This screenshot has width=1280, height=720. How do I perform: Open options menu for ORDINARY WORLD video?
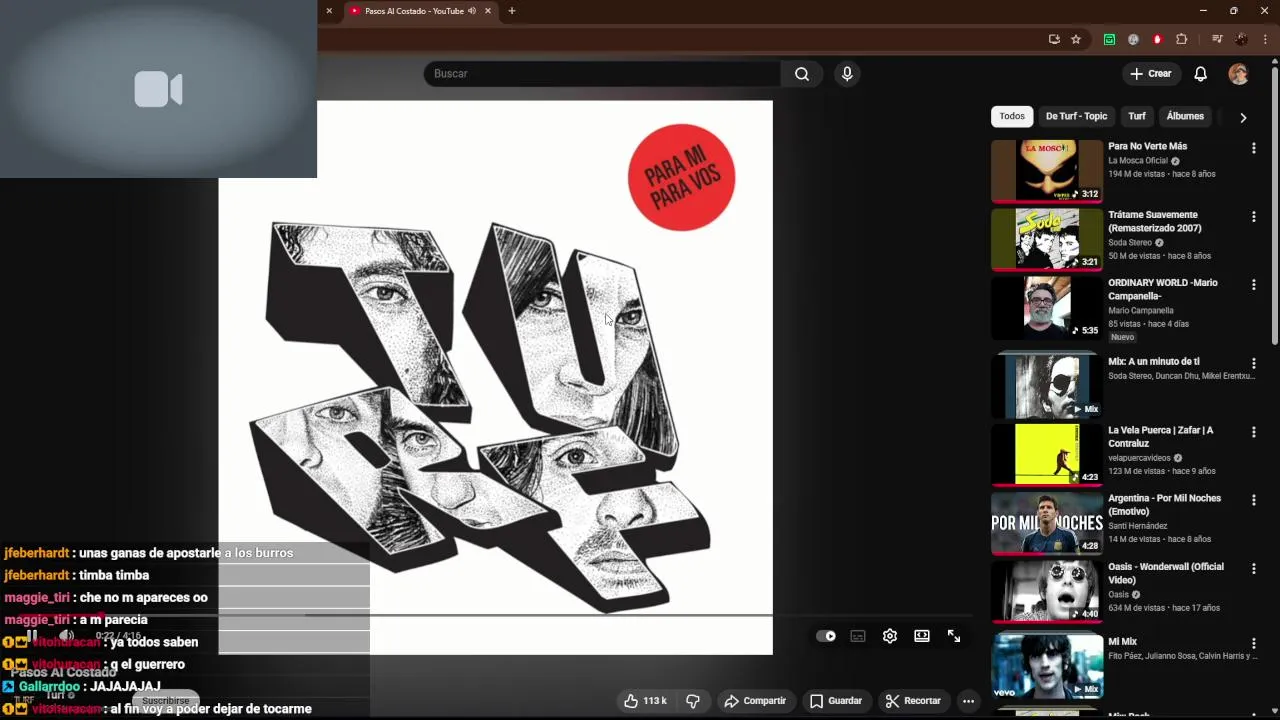coord(1253,284)
